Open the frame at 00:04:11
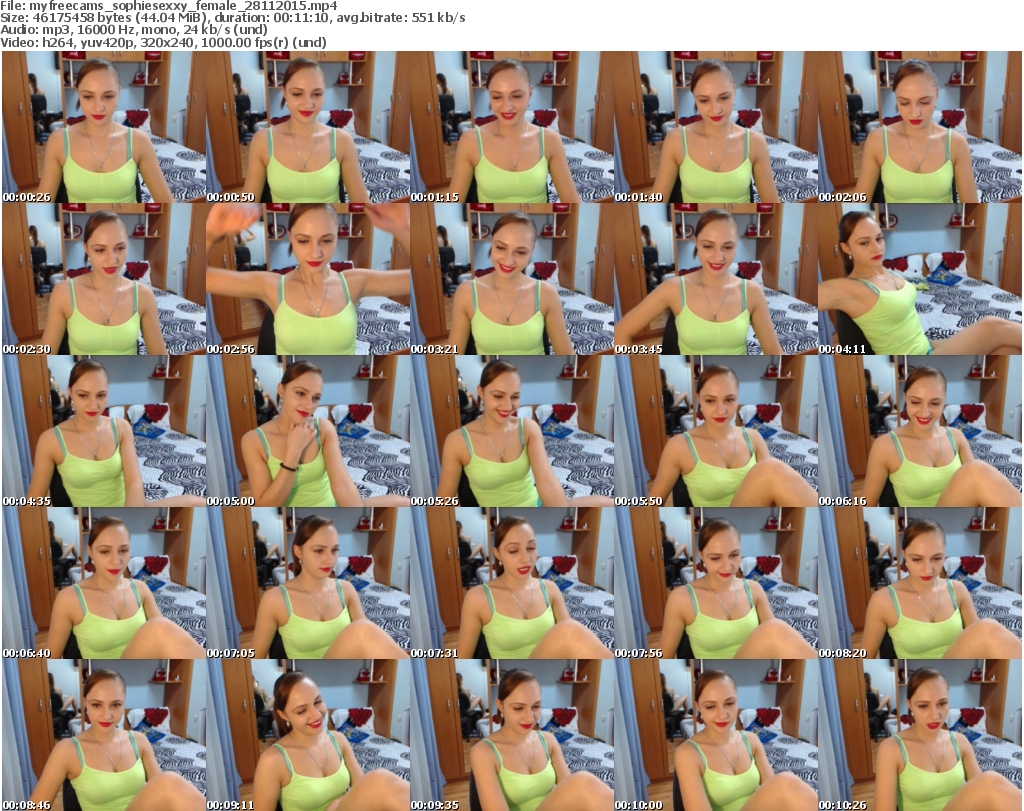The image size is (1024, 811). [x=920, y=279]
